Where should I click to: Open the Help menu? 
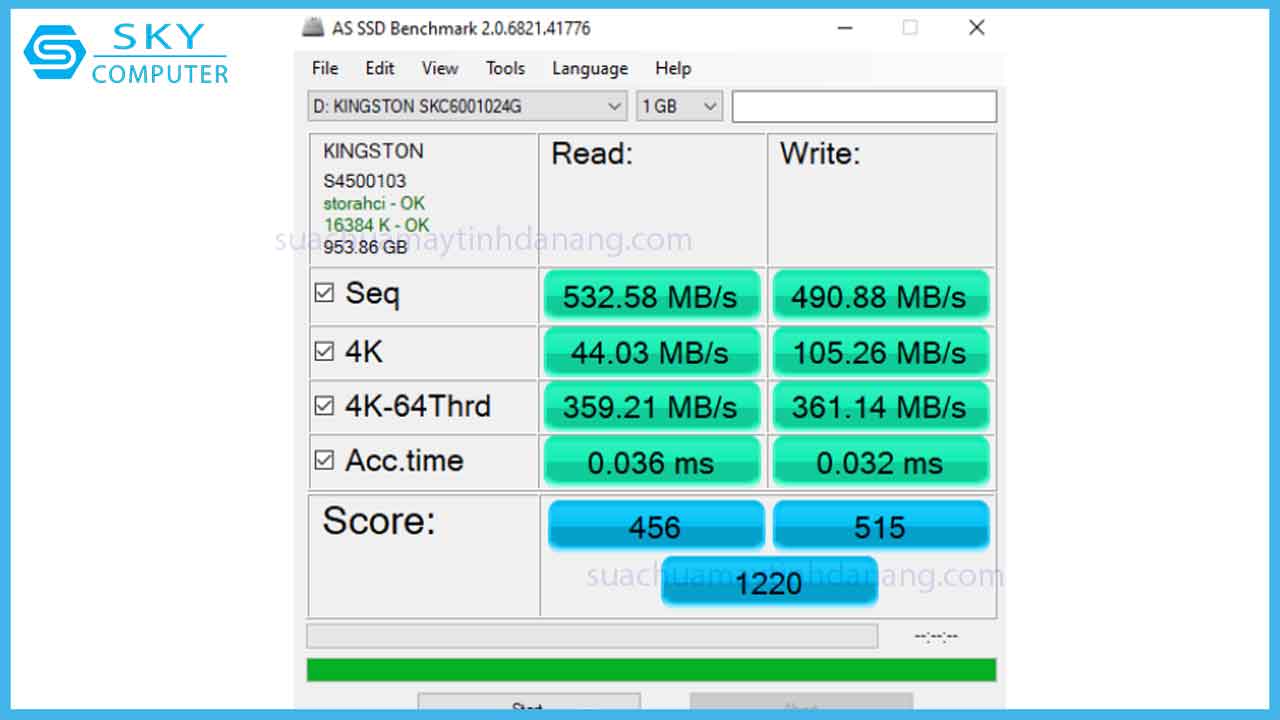click(673, 68)
